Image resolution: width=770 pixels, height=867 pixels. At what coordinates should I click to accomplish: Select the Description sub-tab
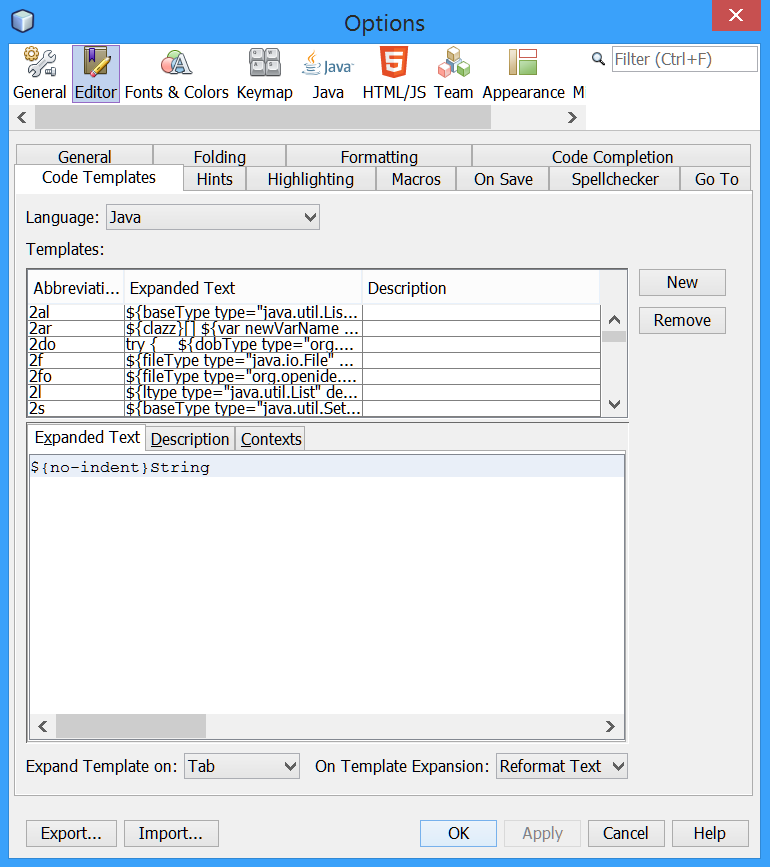pos(190,439)
